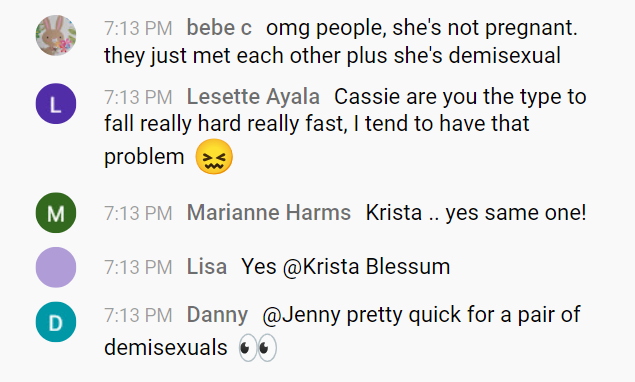635x382 pixels.
Task: Select the message 'Krista .. yes same one!'
Action: [476, 213]
